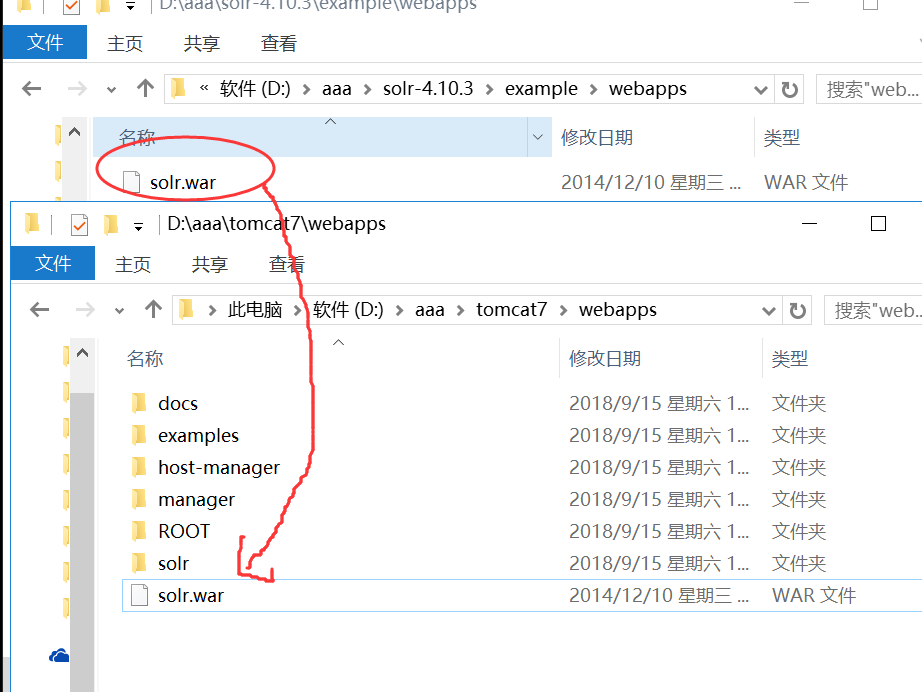Click folder icon in tomcat7 address bar
The width and height of the screenshot is (922, 692).
(x=186, y=309)
